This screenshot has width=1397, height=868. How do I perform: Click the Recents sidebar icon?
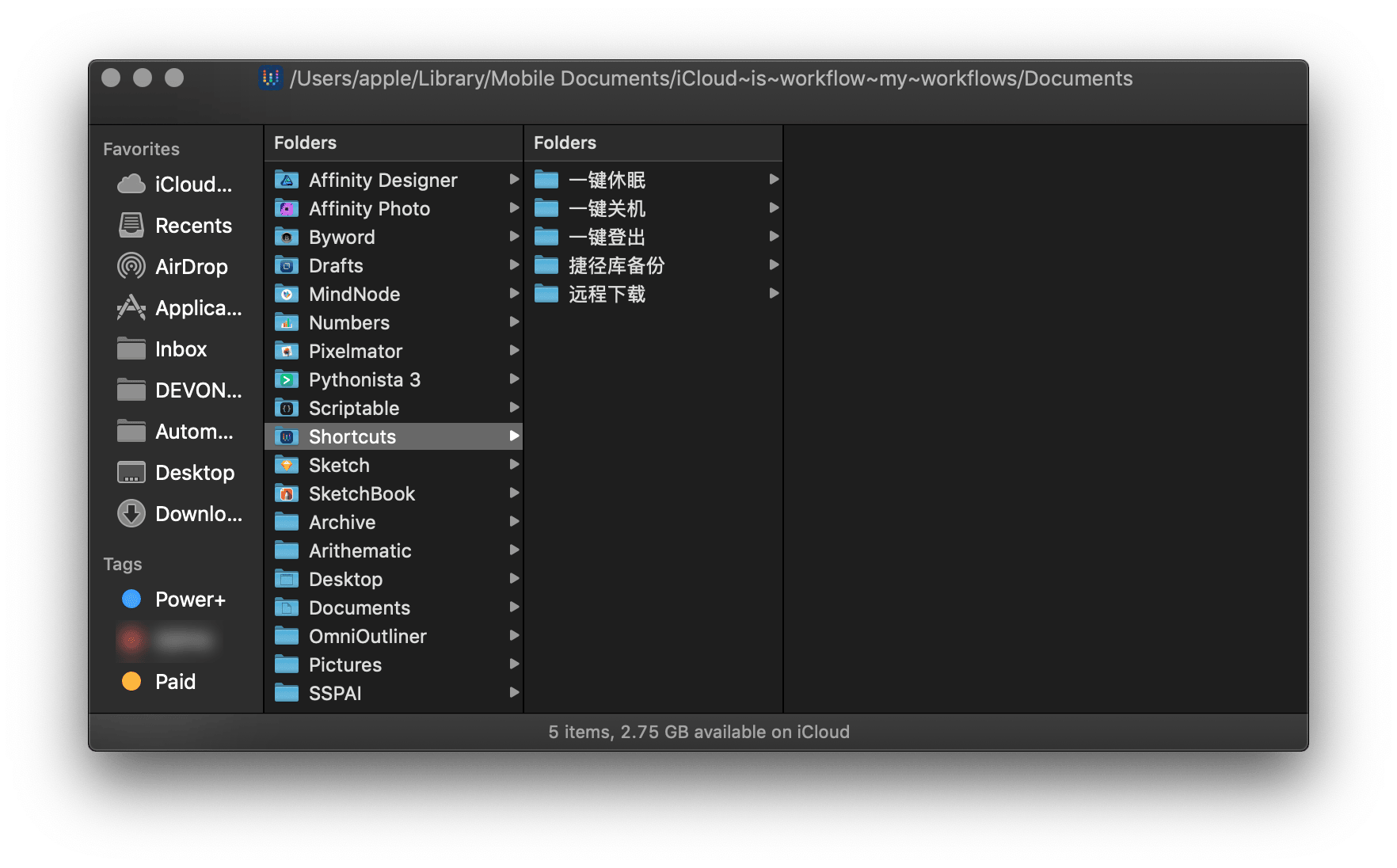click(x=131, y=226)
